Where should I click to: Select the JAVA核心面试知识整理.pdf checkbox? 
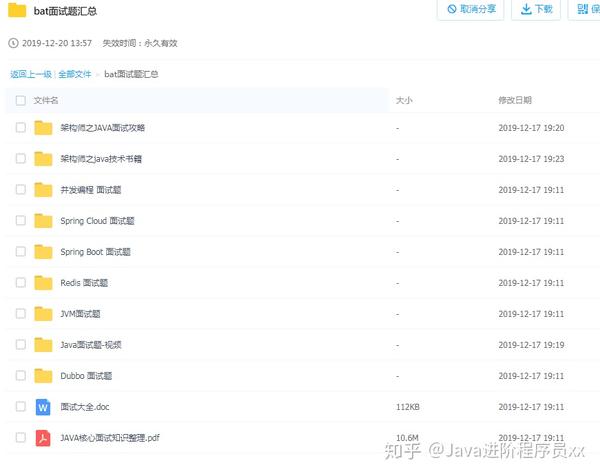[x=21, y=437]
